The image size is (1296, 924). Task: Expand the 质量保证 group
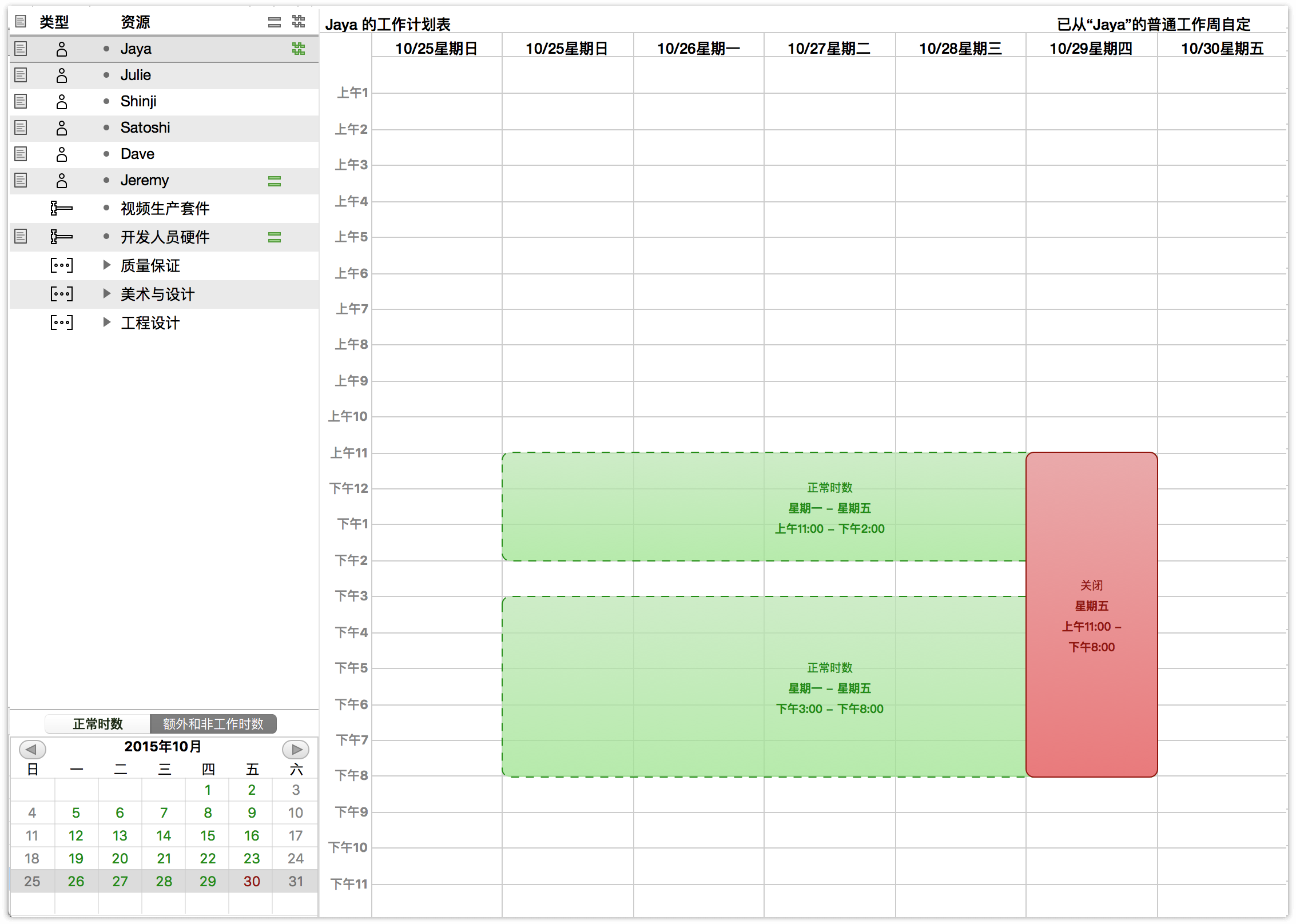(x=106, y=265)
